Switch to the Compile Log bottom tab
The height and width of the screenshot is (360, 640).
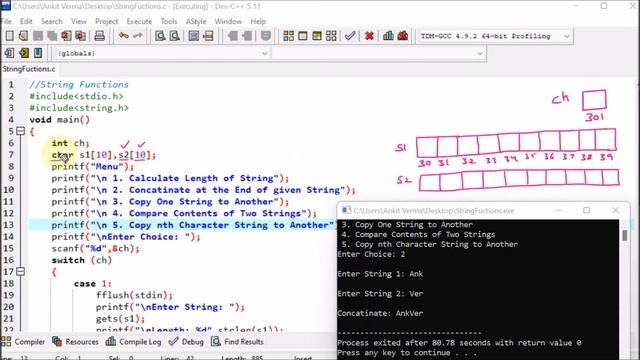pyautogui.click(x=134, y=342)
